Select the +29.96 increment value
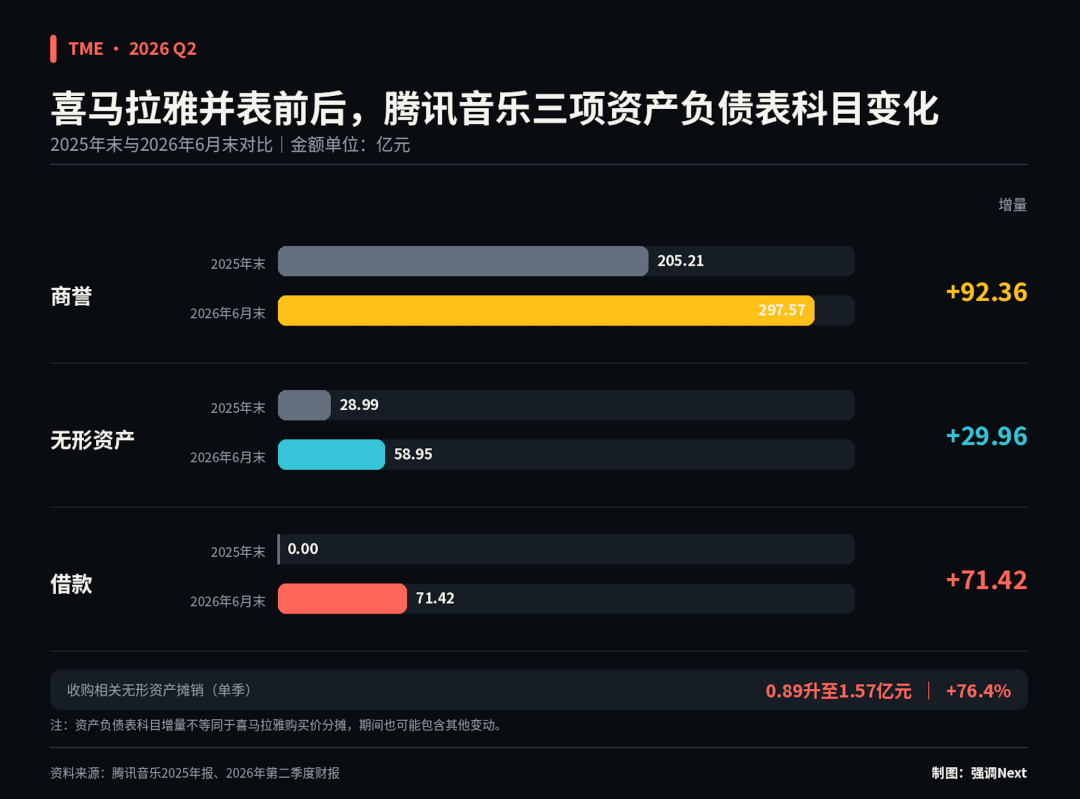1080x799 pixels. pyautogui.click(x=986, y=436)
